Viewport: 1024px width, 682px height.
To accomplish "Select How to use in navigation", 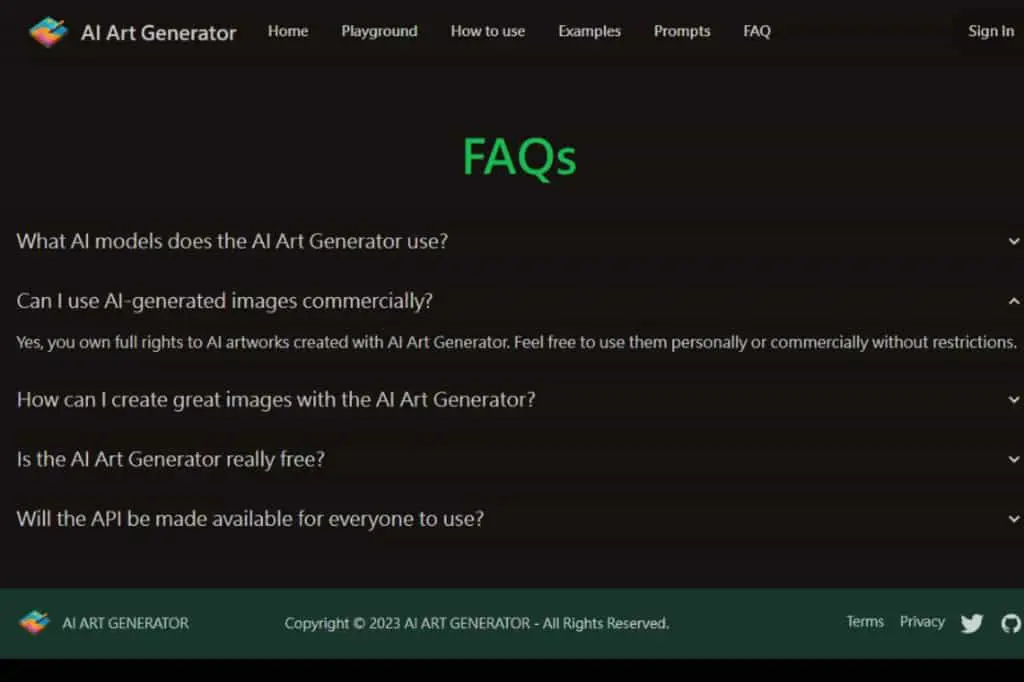I will pyautogui.click(x=488, y=31).
